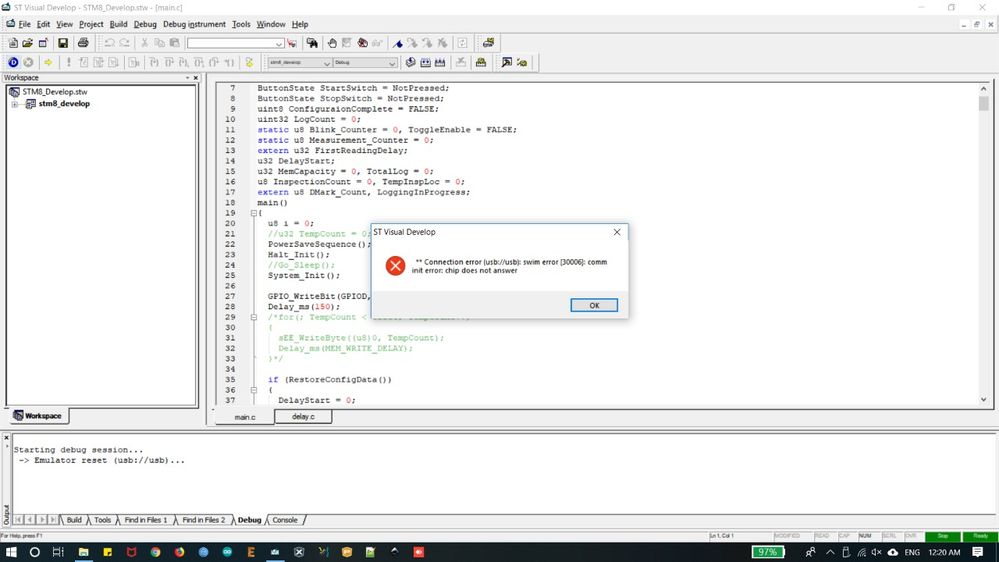Click the Open file folder icon
This screenshot has height=562, width=999.
point(27,43)
